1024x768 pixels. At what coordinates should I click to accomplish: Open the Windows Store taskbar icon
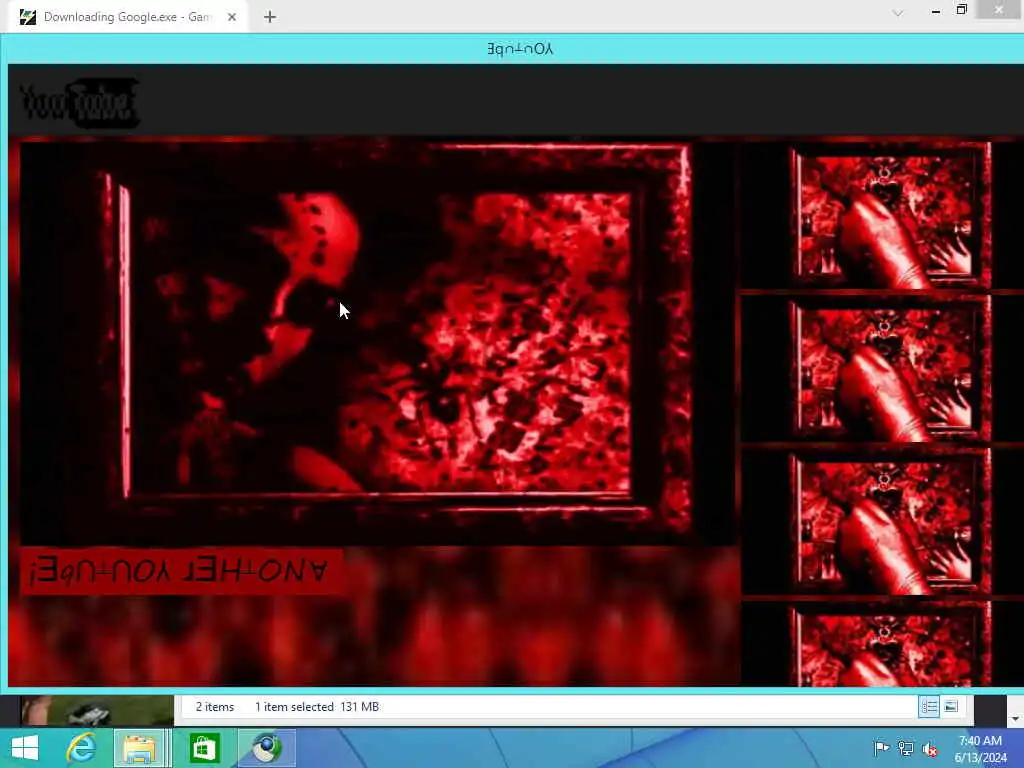[x=204, y=748]
